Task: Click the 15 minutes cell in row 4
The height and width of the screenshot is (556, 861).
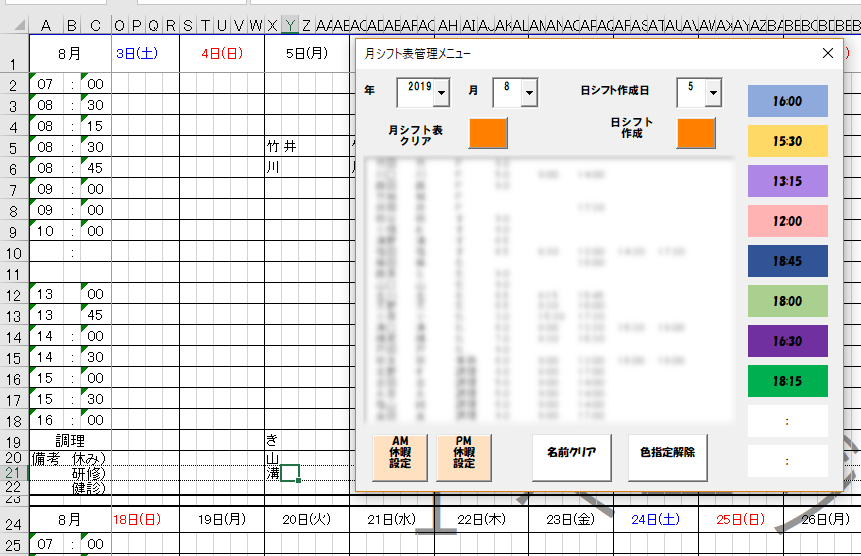Action: coord(96,126)
